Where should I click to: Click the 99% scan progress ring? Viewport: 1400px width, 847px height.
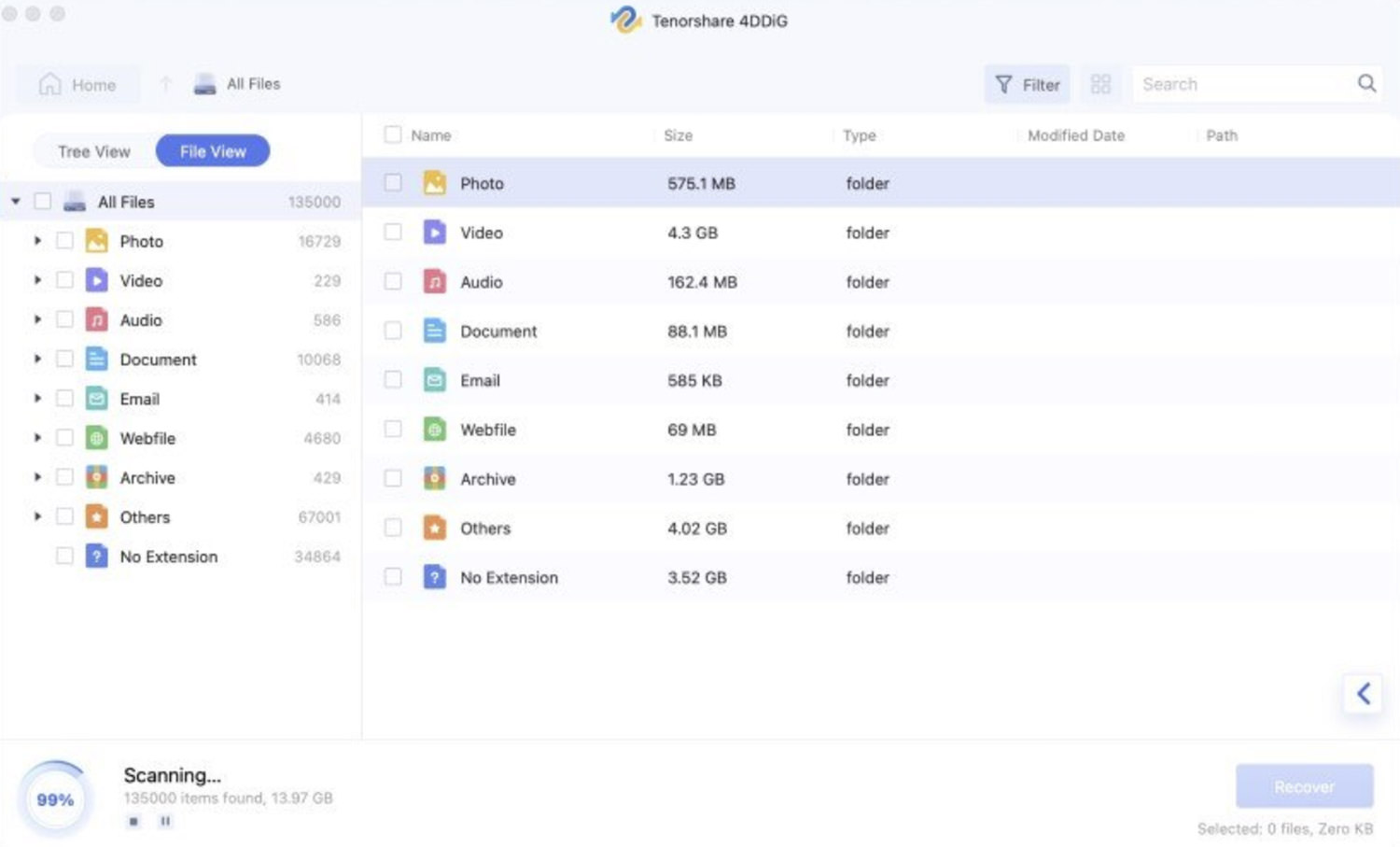click(55, 799)
